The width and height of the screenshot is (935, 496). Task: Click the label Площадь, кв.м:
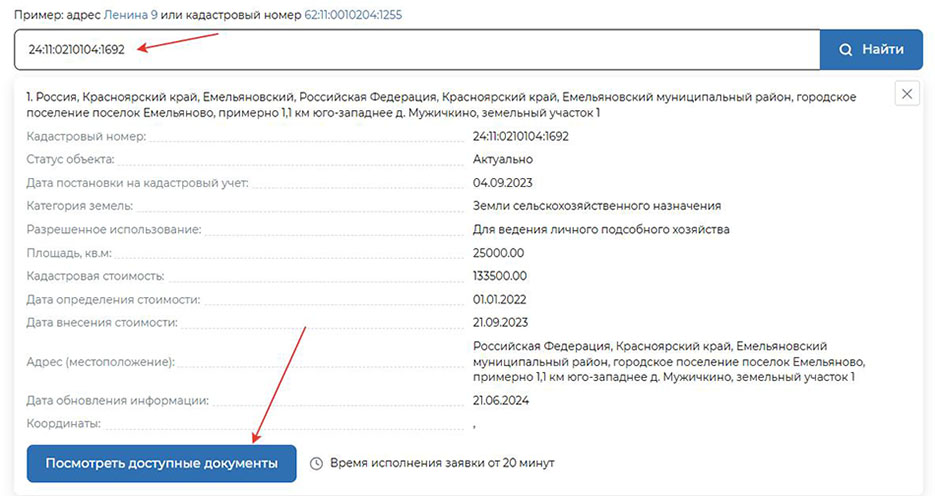pyautogui.click(x=69, y=253)
